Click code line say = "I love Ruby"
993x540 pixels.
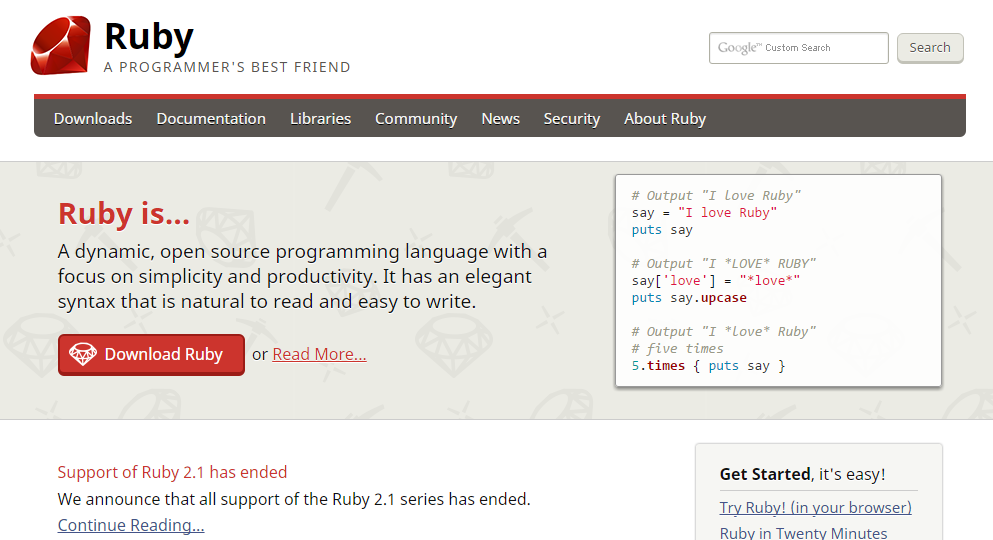click(704, 213)
